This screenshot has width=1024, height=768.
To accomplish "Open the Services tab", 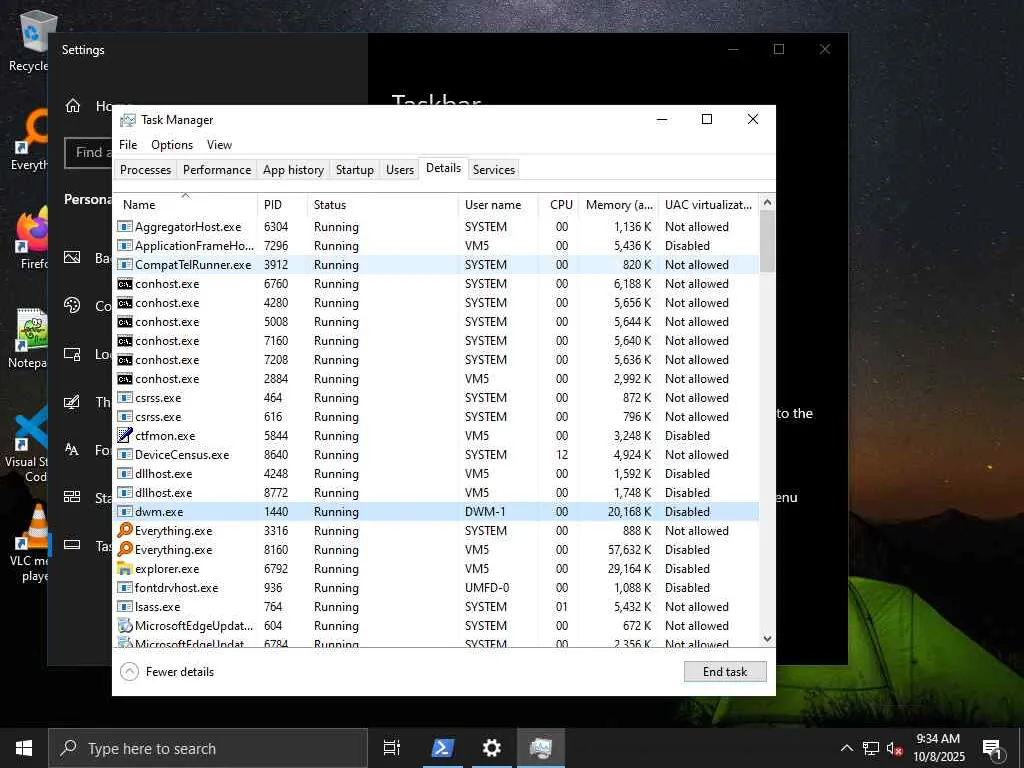I will [493, 170].
